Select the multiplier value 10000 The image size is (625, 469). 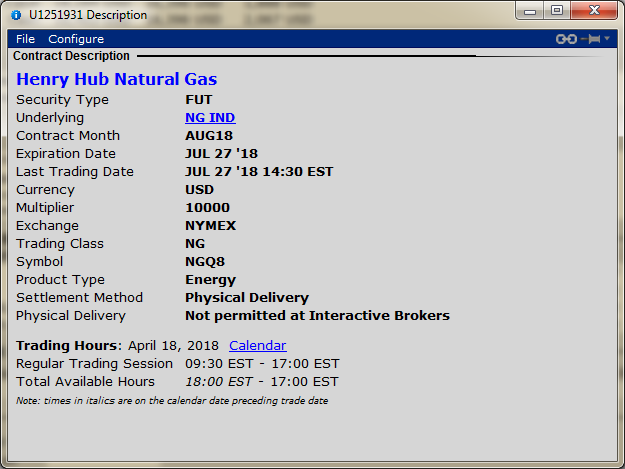pyautogui.click(x=207, y=208)
